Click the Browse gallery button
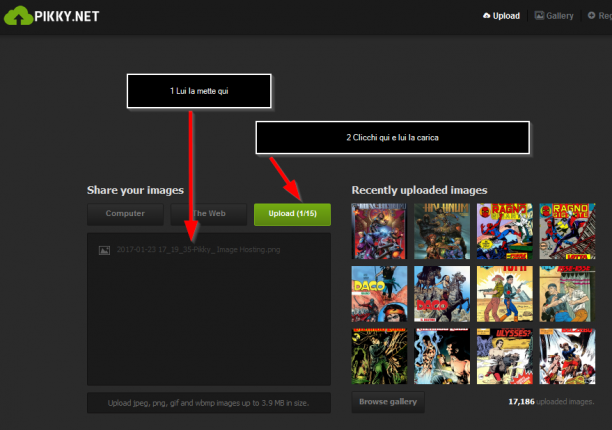This screenshot has width=612, height=430. coord(388,402)
